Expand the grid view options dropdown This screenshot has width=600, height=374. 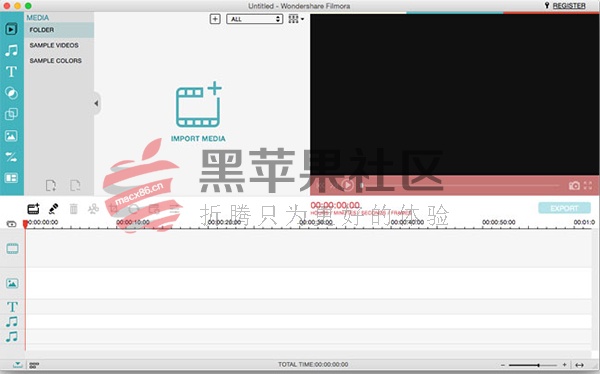(x=296, y=19)
